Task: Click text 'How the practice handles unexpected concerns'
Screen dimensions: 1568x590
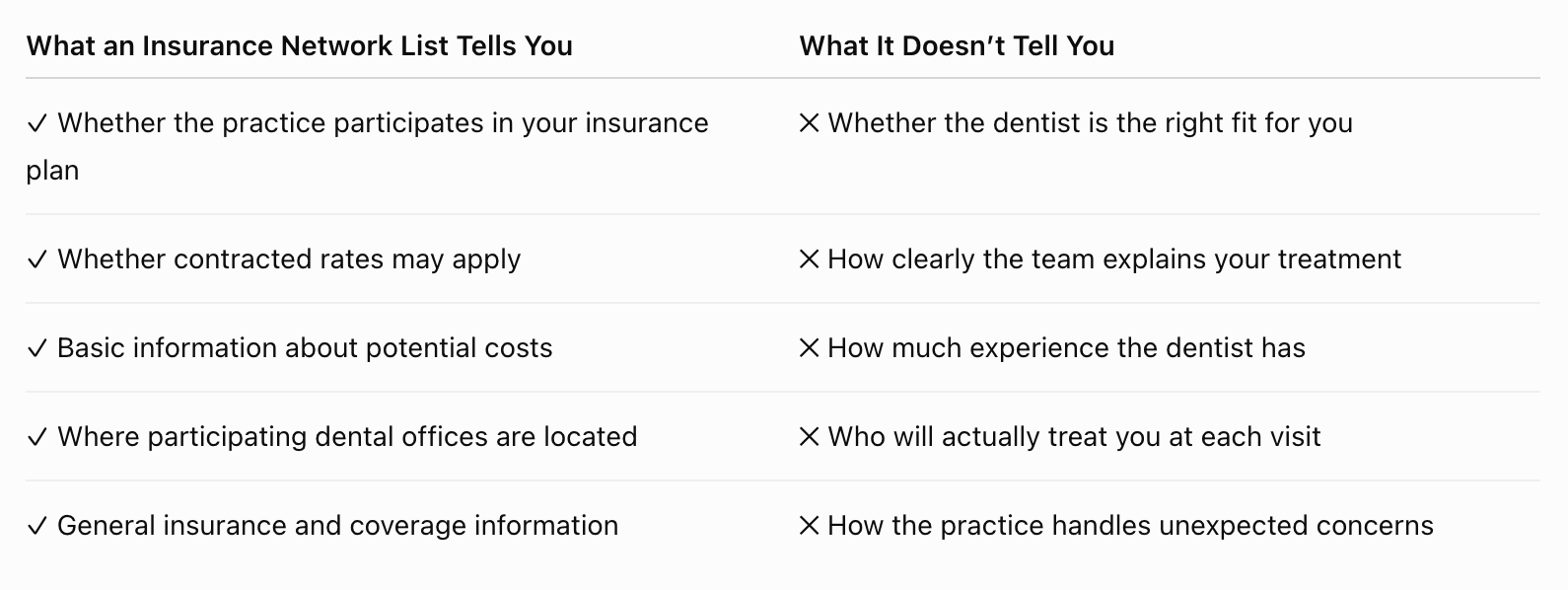Action: tap(1131, 526)
